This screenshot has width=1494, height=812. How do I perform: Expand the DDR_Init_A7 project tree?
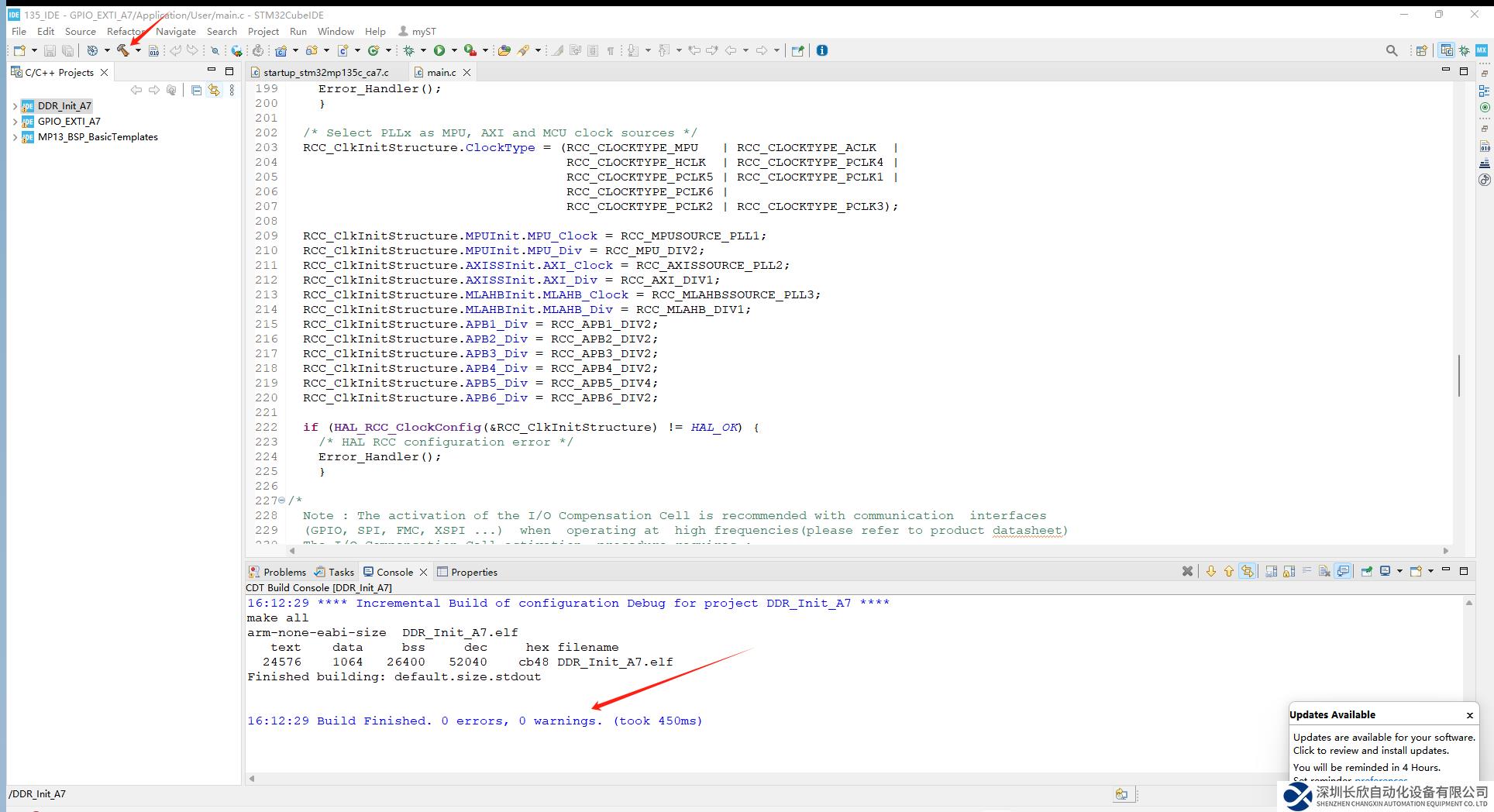15,106
